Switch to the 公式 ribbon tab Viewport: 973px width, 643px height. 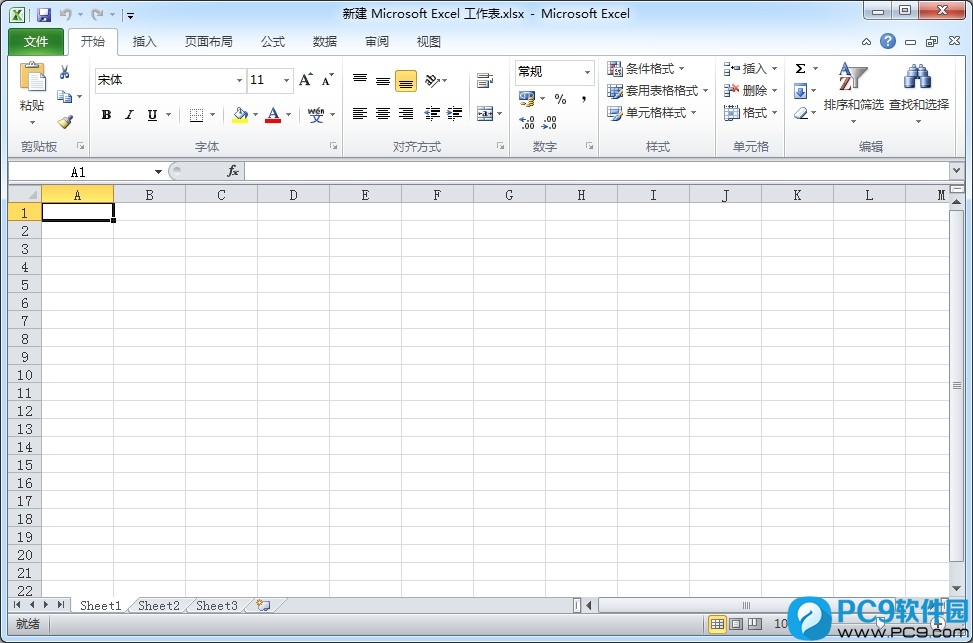[273, 42]
